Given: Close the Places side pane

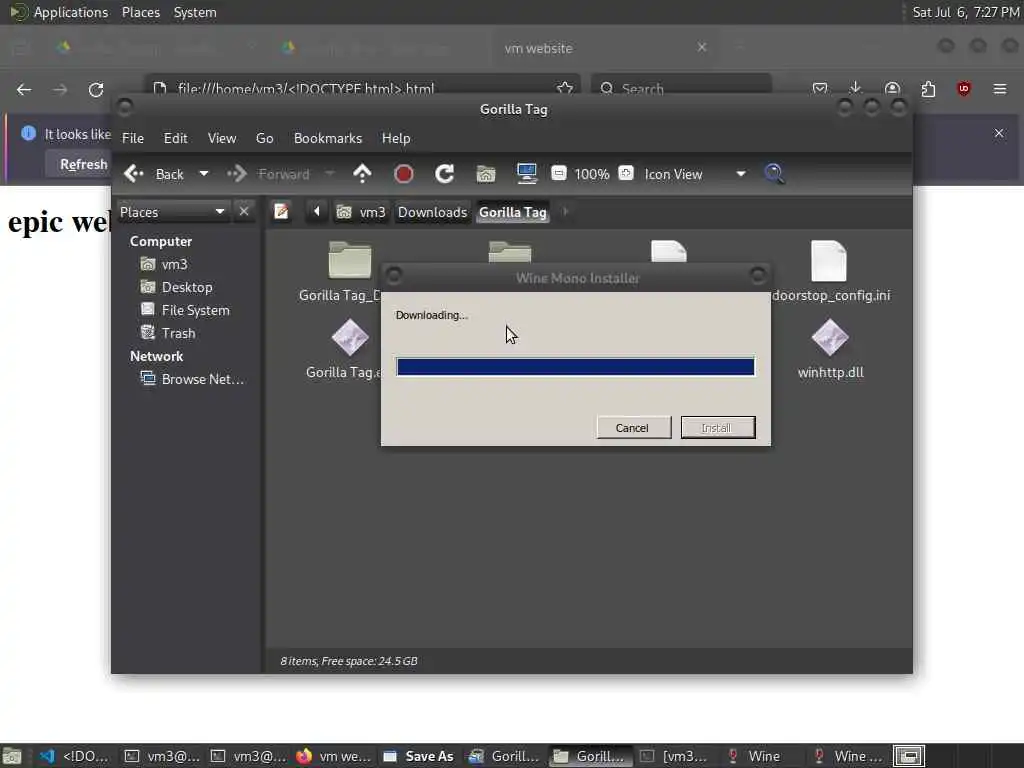Looking at the screenshot, I should coord(244,212).
